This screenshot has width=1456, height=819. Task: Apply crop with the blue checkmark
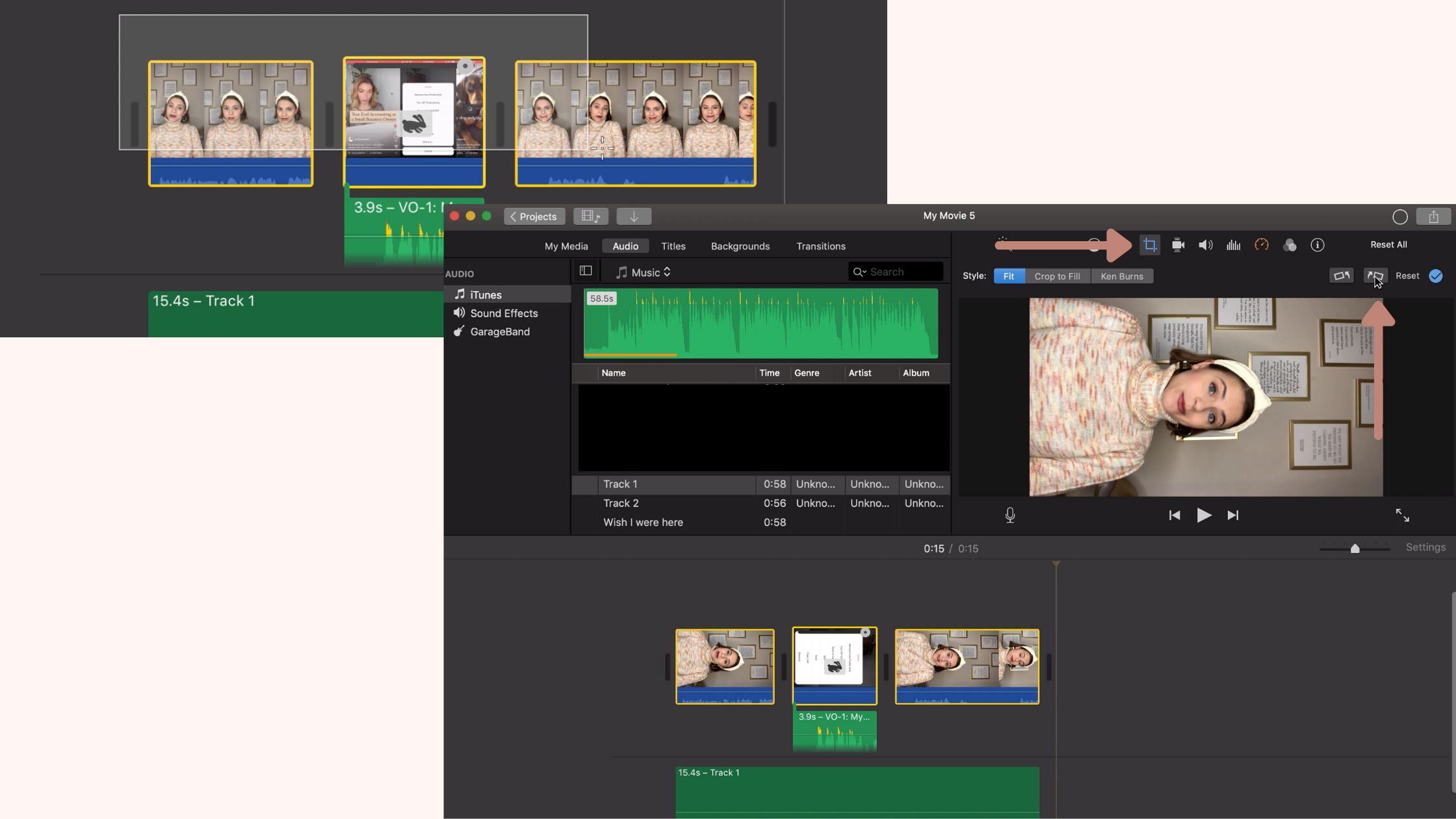coord(1436,276)
